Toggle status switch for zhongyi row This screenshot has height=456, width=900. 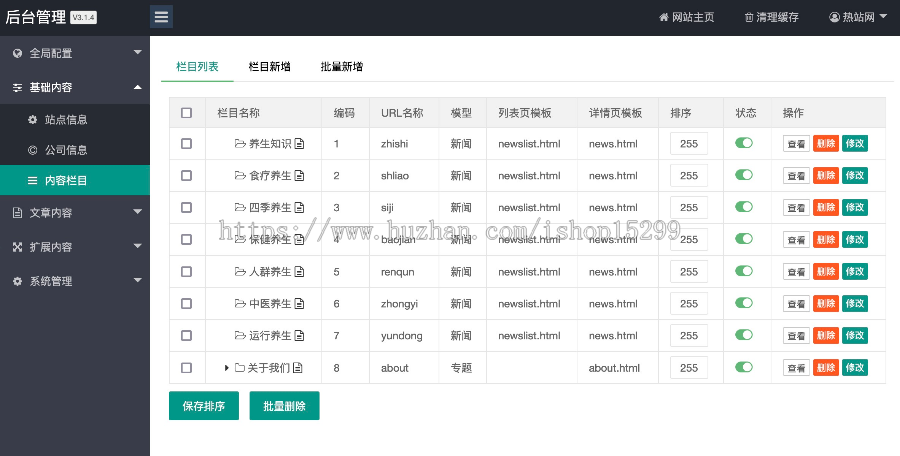744,303
